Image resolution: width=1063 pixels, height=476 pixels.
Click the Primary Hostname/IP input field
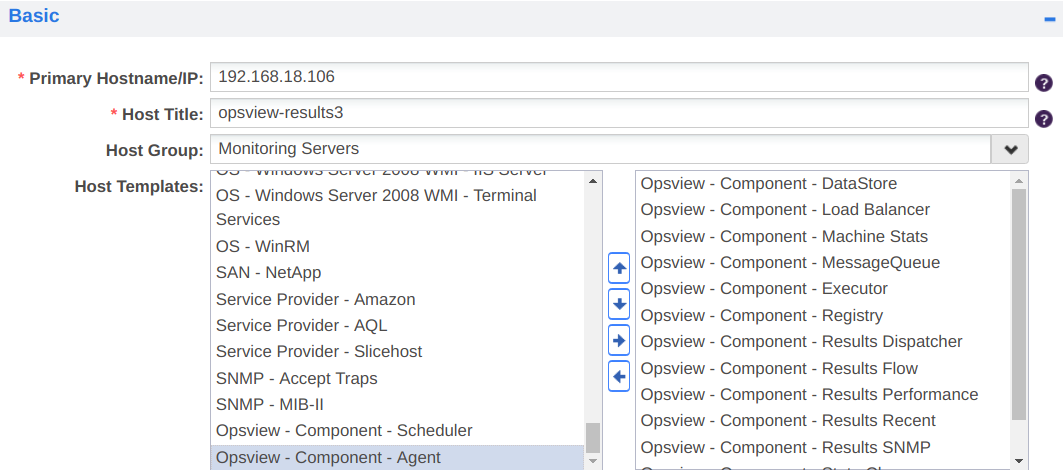[619, 77]
